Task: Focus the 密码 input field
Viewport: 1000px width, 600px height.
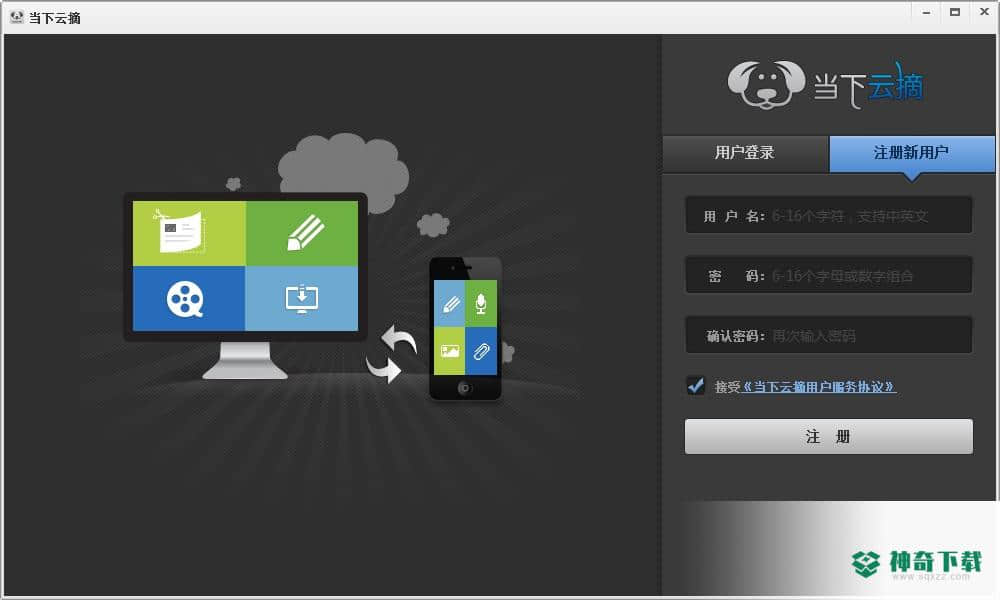Action: 828,275
